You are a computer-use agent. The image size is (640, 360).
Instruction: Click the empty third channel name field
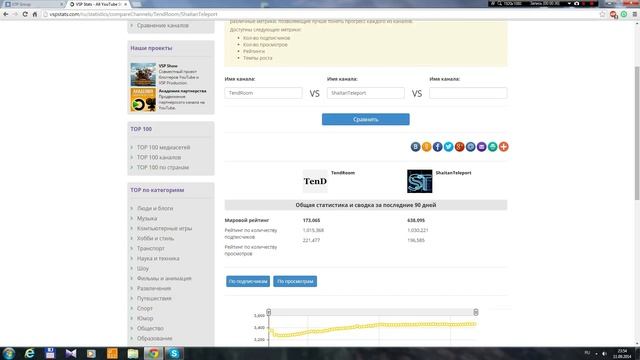coord(468,93)
